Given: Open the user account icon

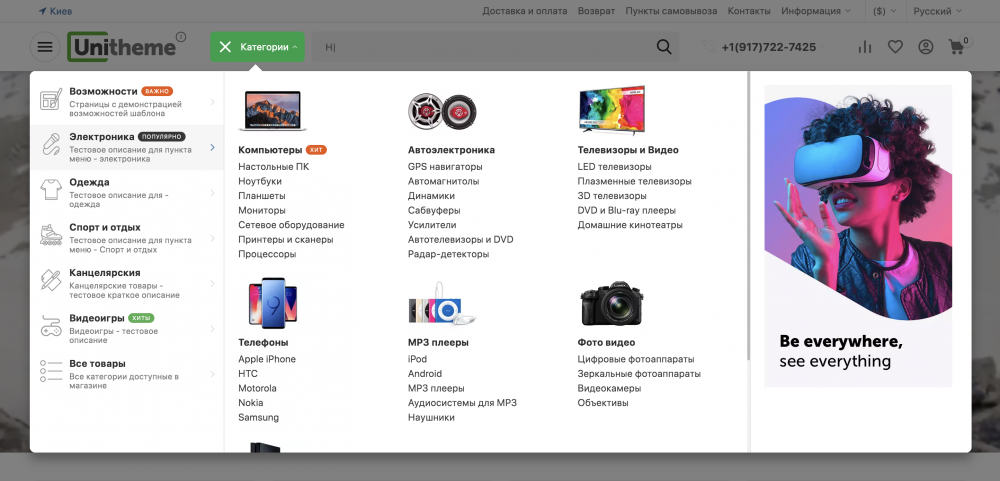Looking at the screenshot, I should 926,47.
